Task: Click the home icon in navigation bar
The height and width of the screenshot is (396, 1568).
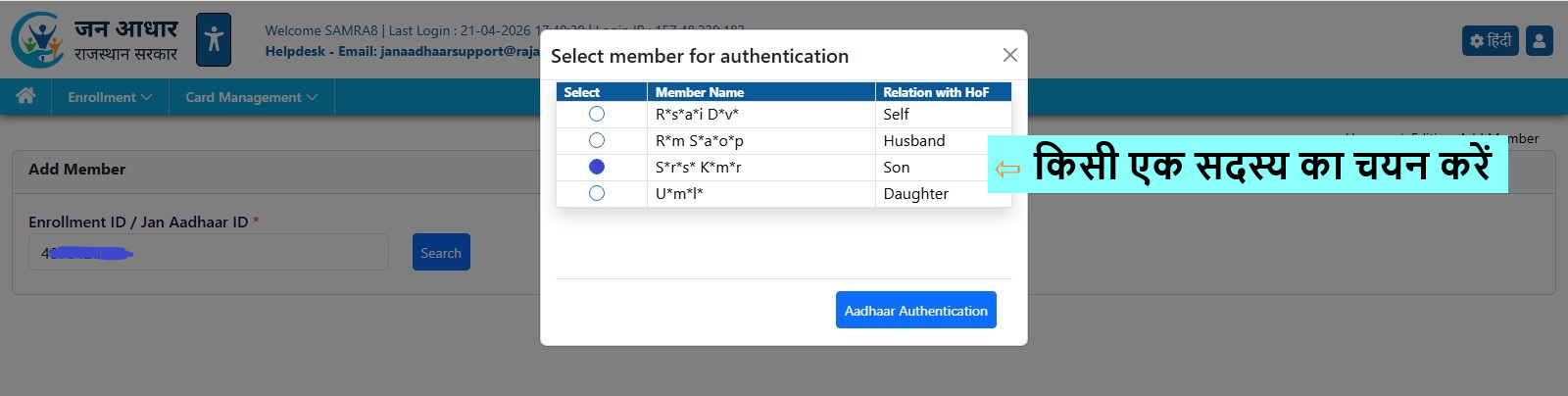Action: click(x=25, y=96)
